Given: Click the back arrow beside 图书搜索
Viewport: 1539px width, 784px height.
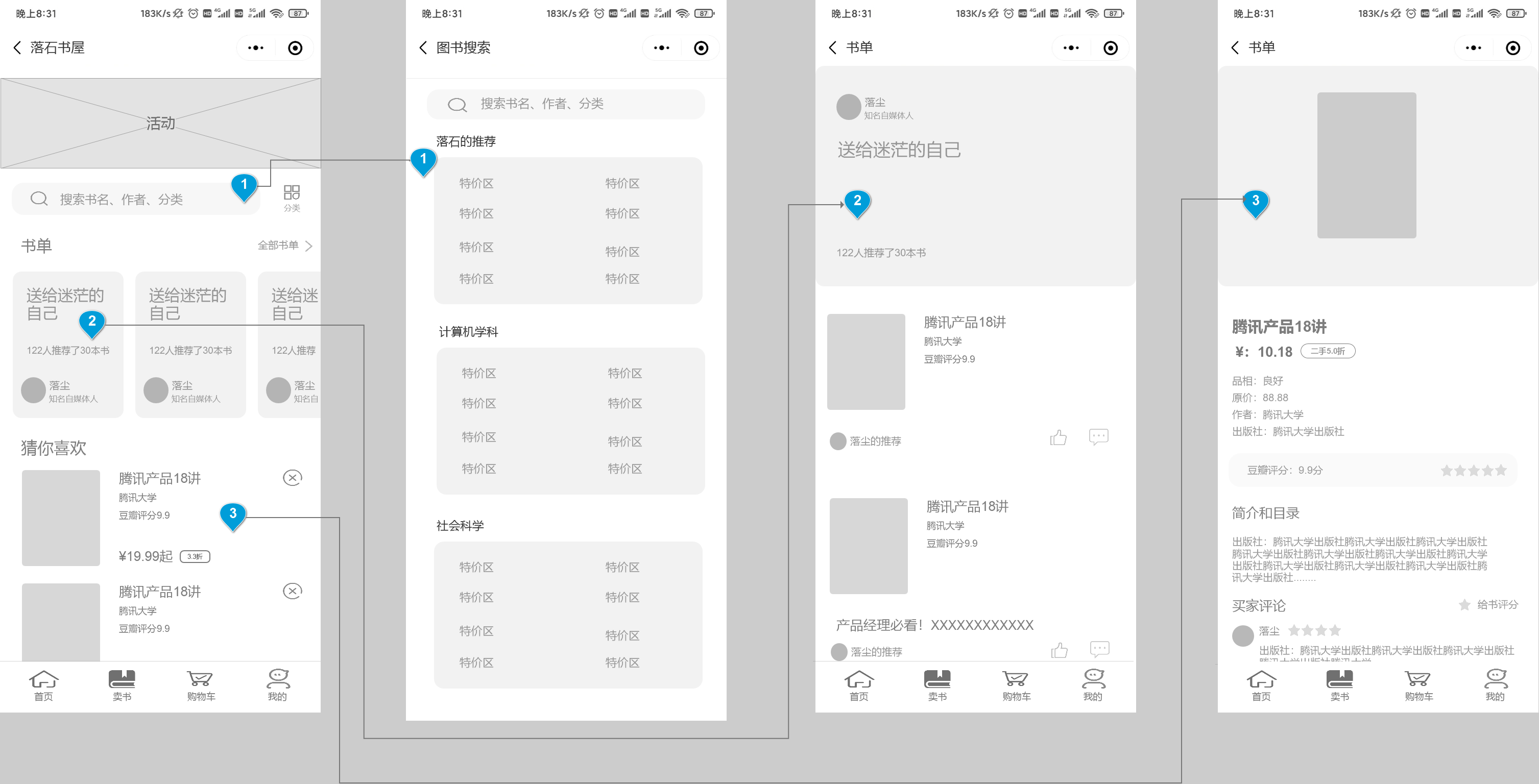Looking at the screenshot, I should point(423,48).
